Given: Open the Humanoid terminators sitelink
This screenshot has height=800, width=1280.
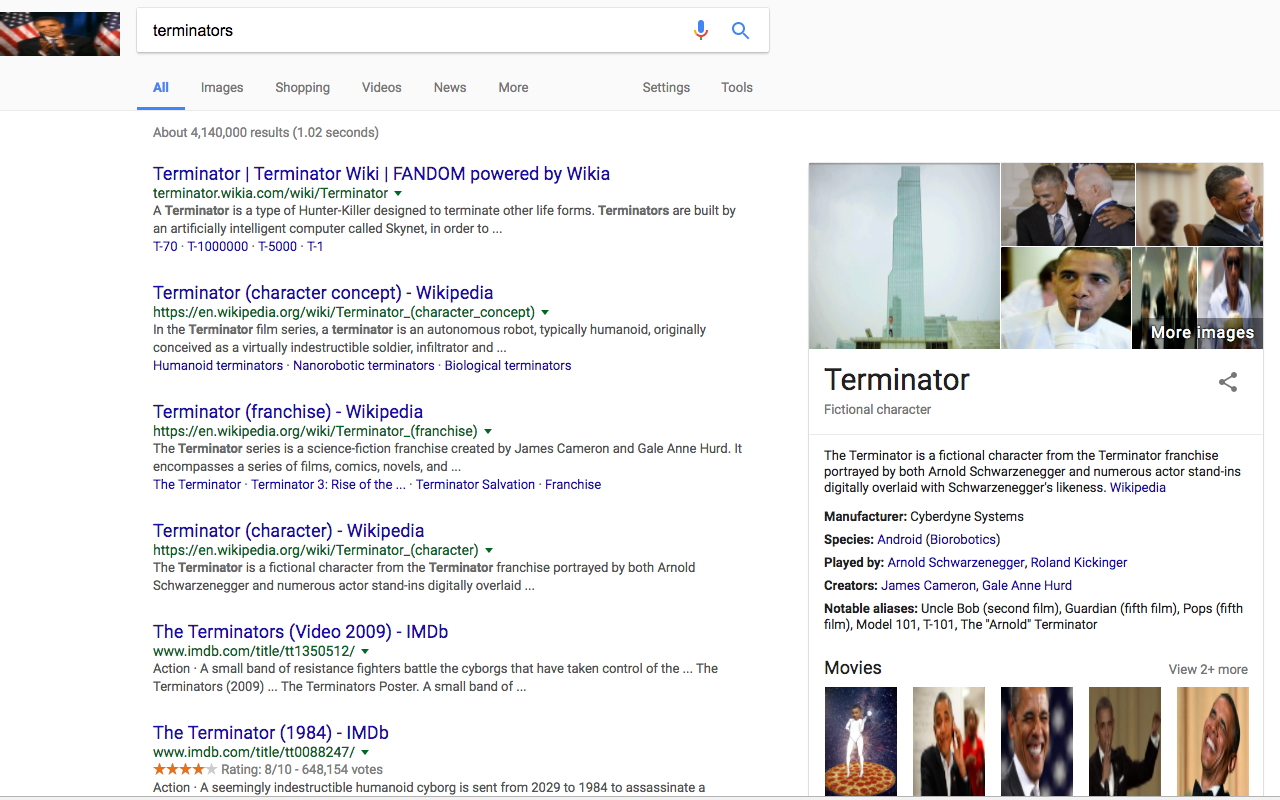Looking at the screenshot, I should pos(218,366).
